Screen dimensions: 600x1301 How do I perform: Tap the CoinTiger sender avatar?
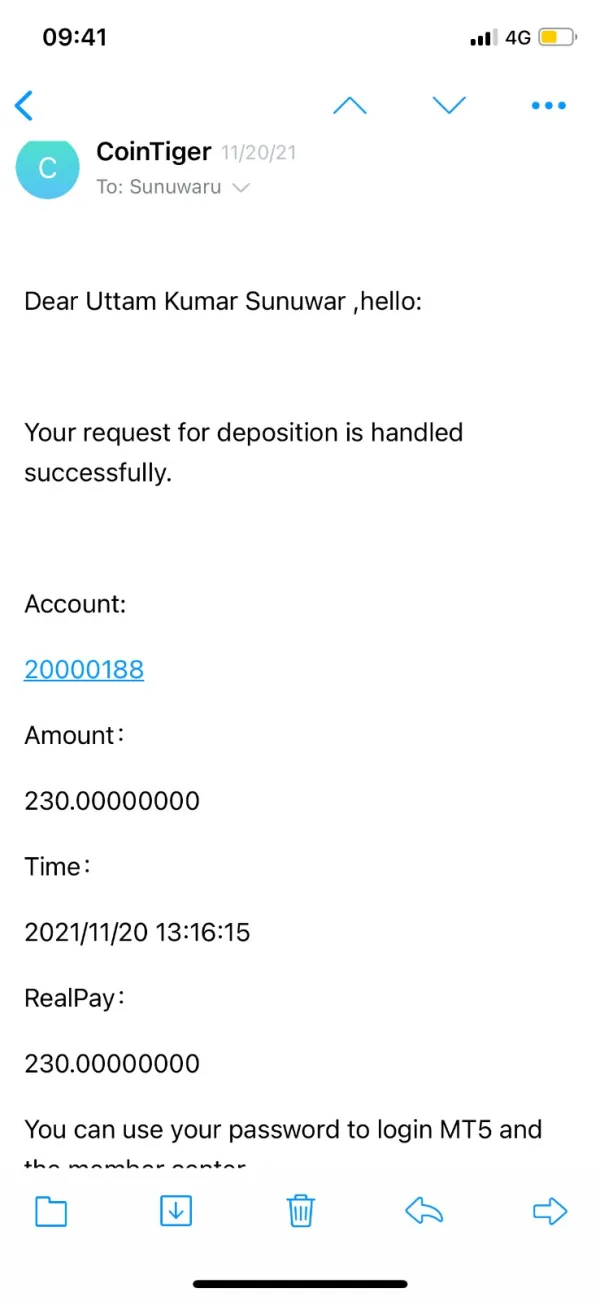tap(47, 168)
